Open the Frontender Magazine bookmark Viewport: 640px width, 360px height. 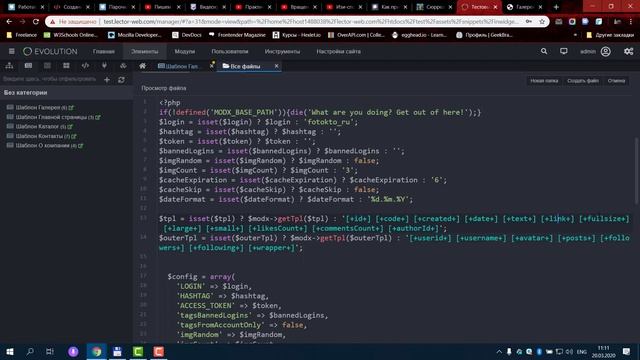pyautogui.click(x=237, y=35)
